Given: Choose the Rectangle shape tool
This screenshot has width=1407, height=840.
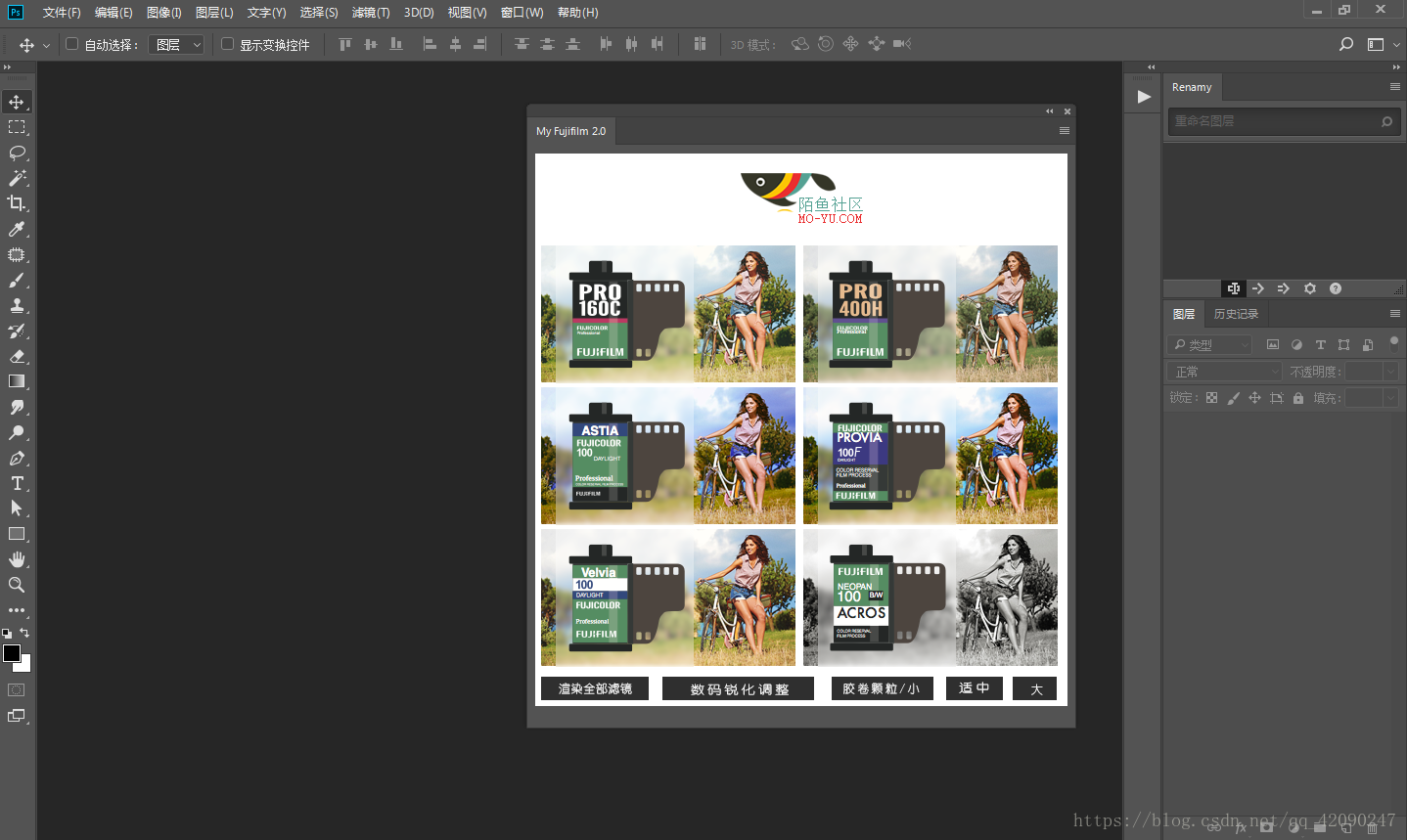Looking at the screenshot, I should [17, 534].
